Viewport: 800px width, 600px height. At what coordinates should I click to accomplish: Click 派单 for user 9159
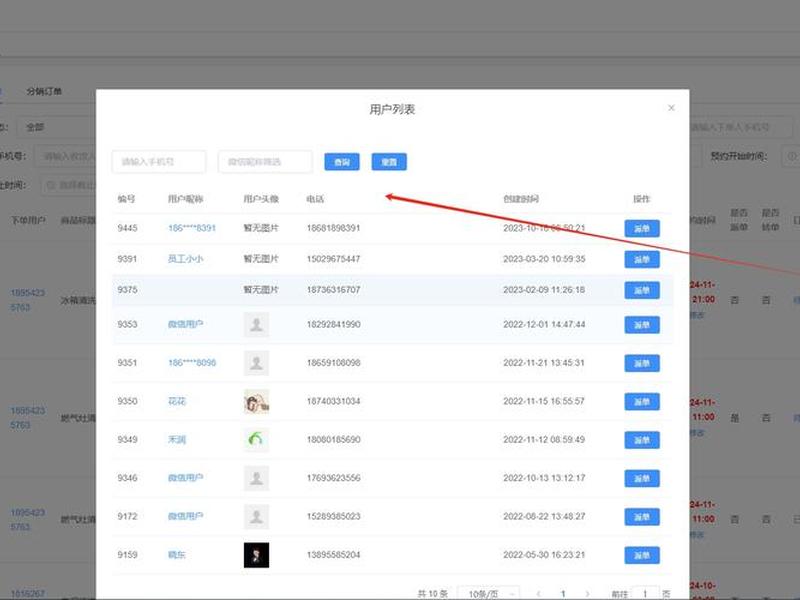tap(642, 555)
